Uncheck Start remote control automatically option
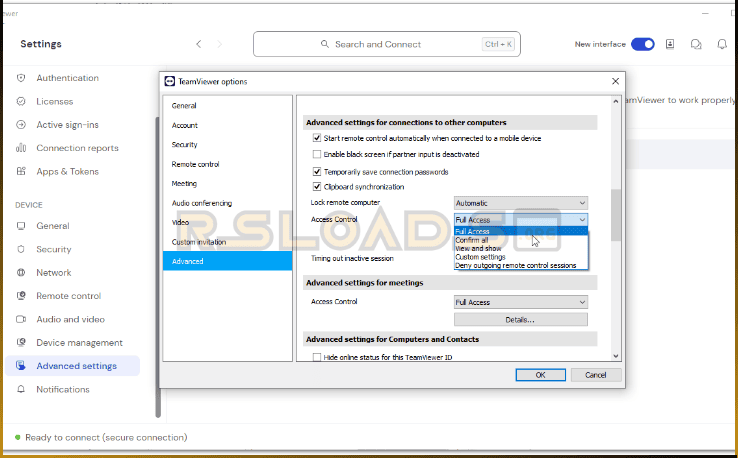 [317, 138]
